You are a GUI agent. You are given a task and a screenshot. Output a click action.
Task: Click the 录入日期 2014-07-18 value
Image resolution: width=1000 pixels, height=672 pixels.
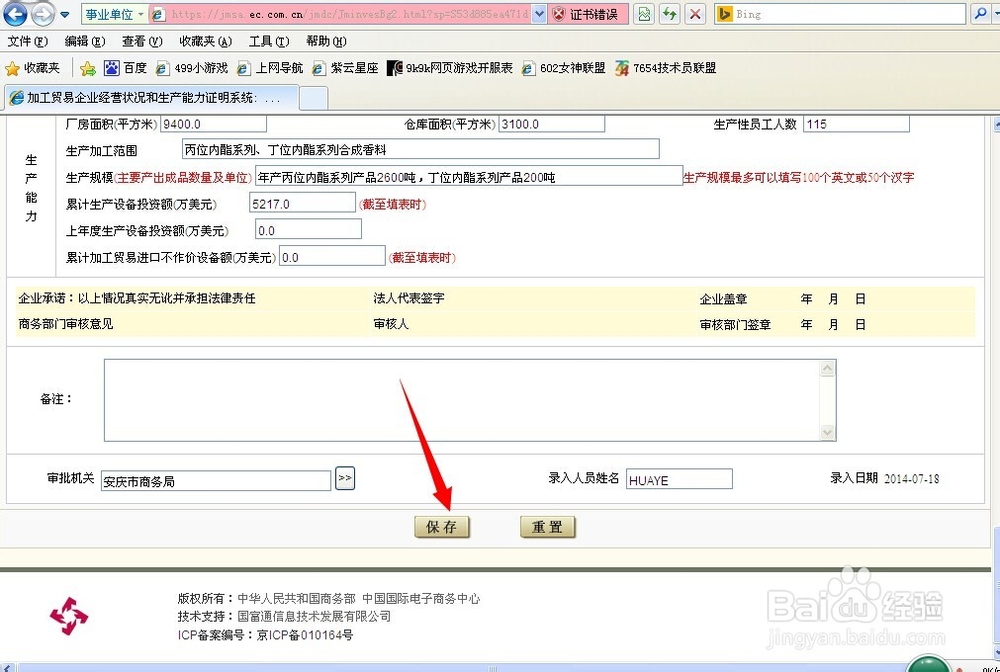click(x=911, y=479)
